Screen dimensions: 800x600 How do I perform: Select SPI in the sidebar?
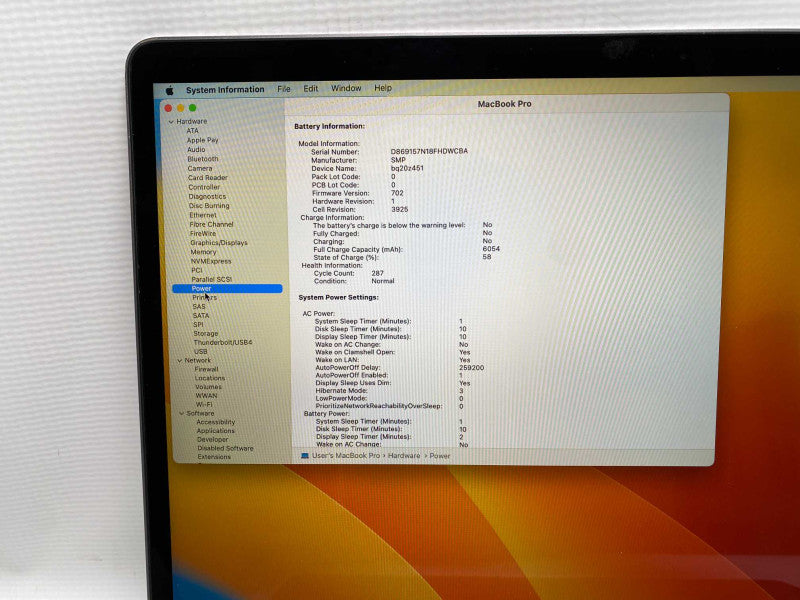click(198, 324)
